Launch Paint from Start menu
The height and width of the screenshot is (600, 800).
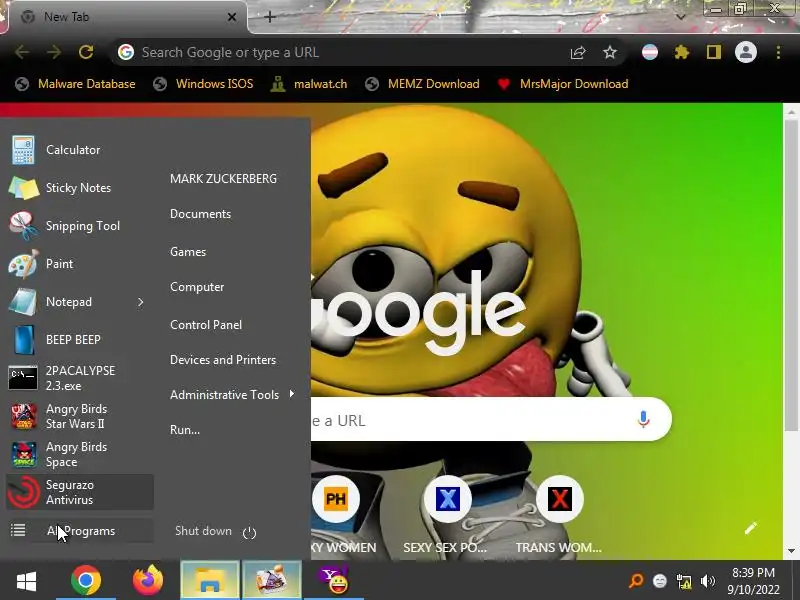[x=79, y=264]
